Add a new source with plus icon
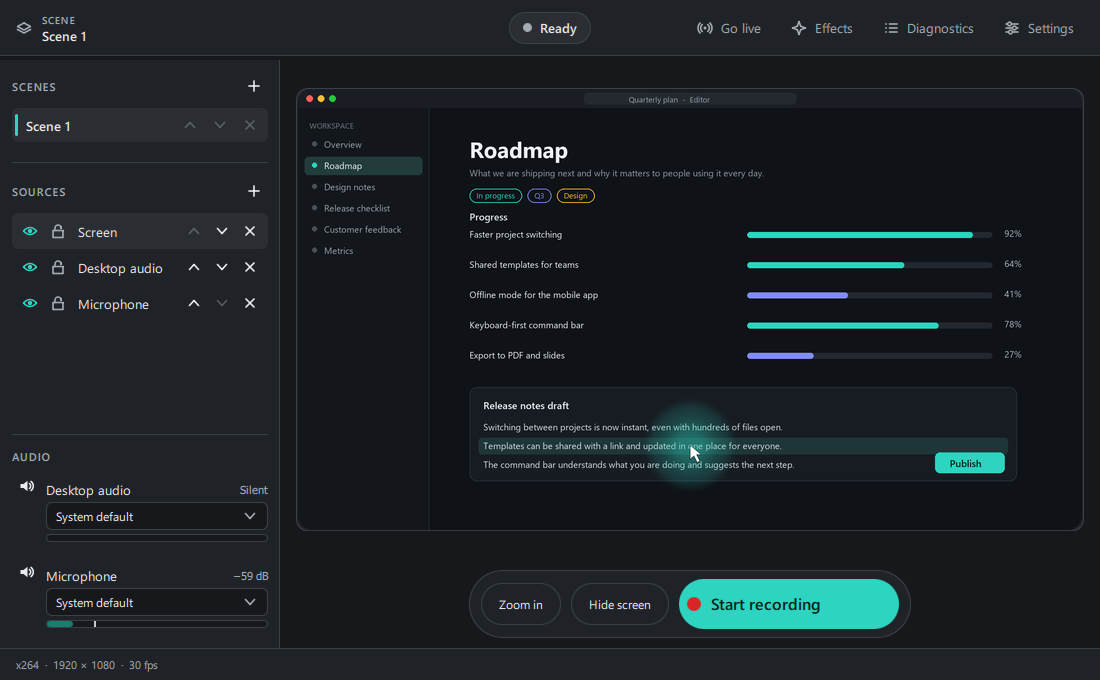The image size is (1100, 680). click(x=254, y=191)
